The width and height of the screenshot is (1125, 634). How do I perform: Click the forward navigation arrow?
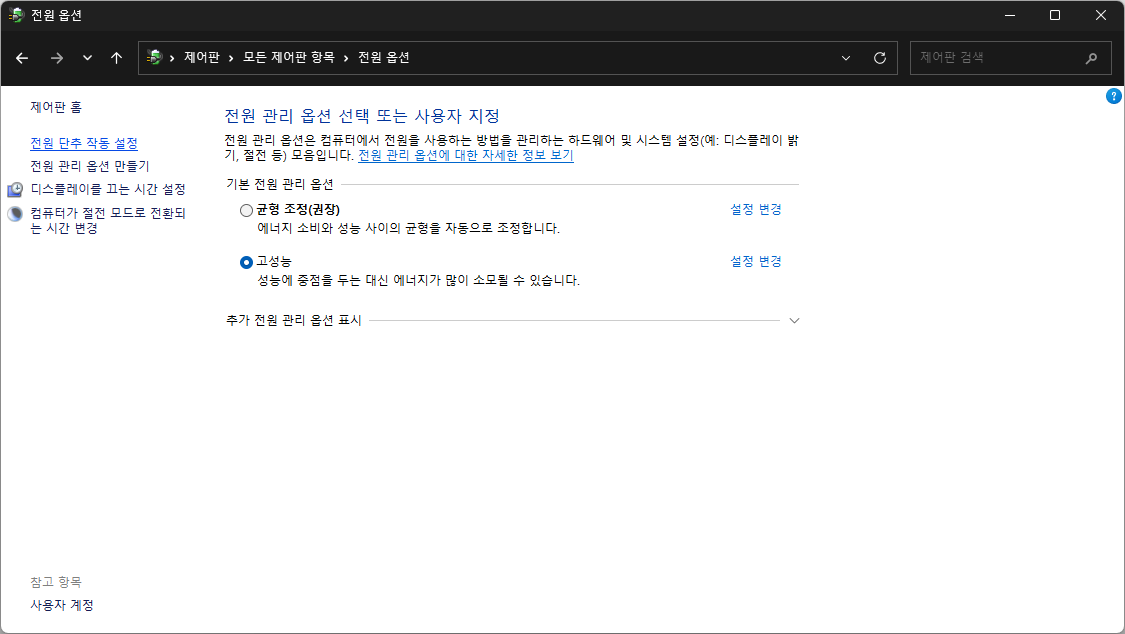click(57, 58)
